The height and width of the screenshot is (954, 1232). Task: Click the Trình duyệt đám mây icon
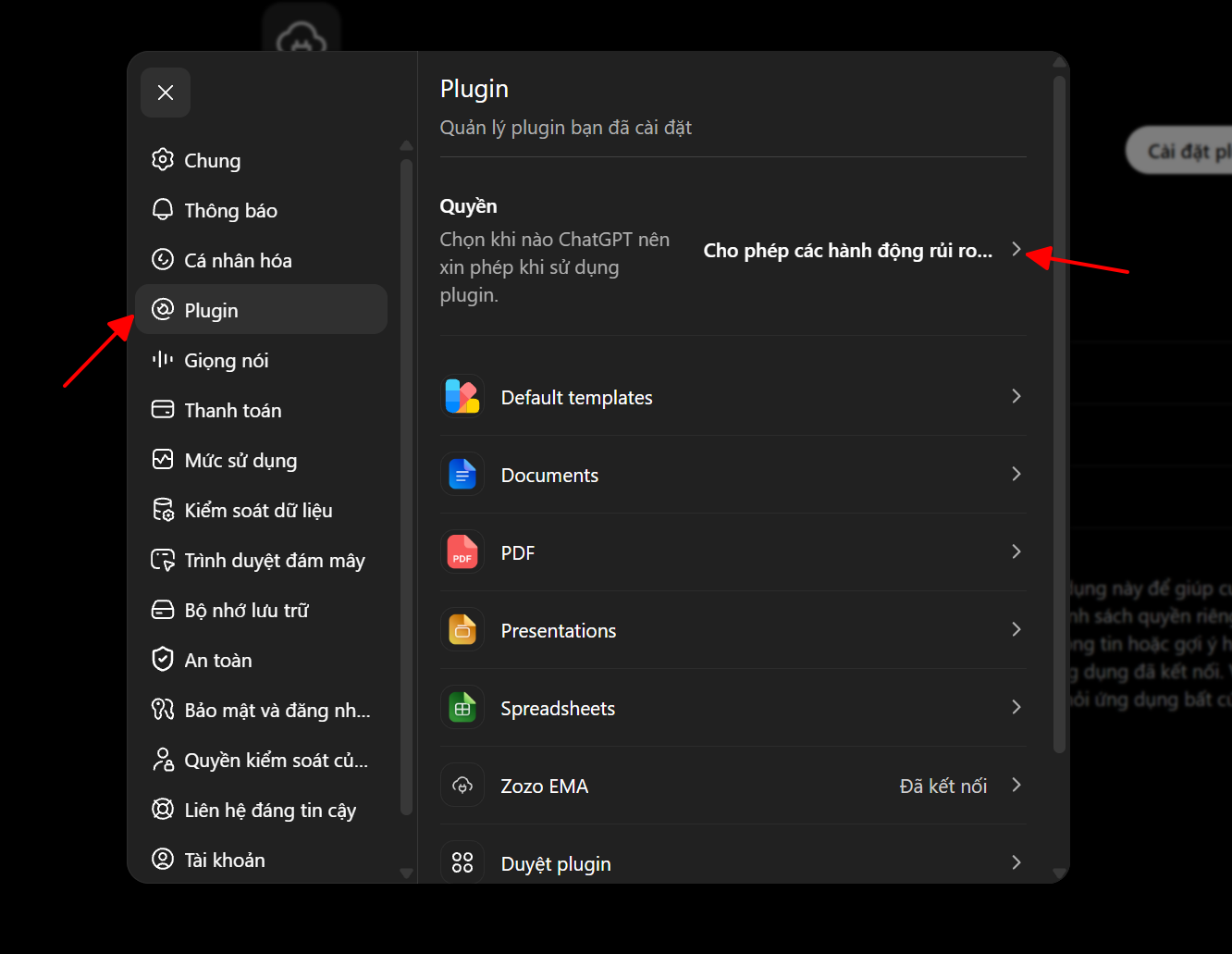pyautogui.click(x=163, y=559)
